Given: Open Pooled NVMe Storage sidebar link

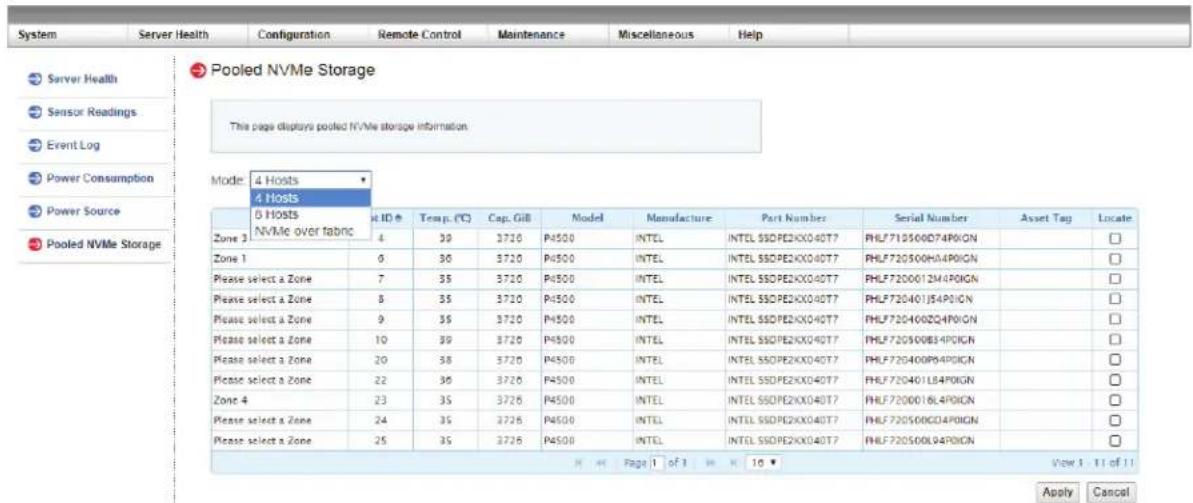Looking at the screenshot, I should (104, 244).
